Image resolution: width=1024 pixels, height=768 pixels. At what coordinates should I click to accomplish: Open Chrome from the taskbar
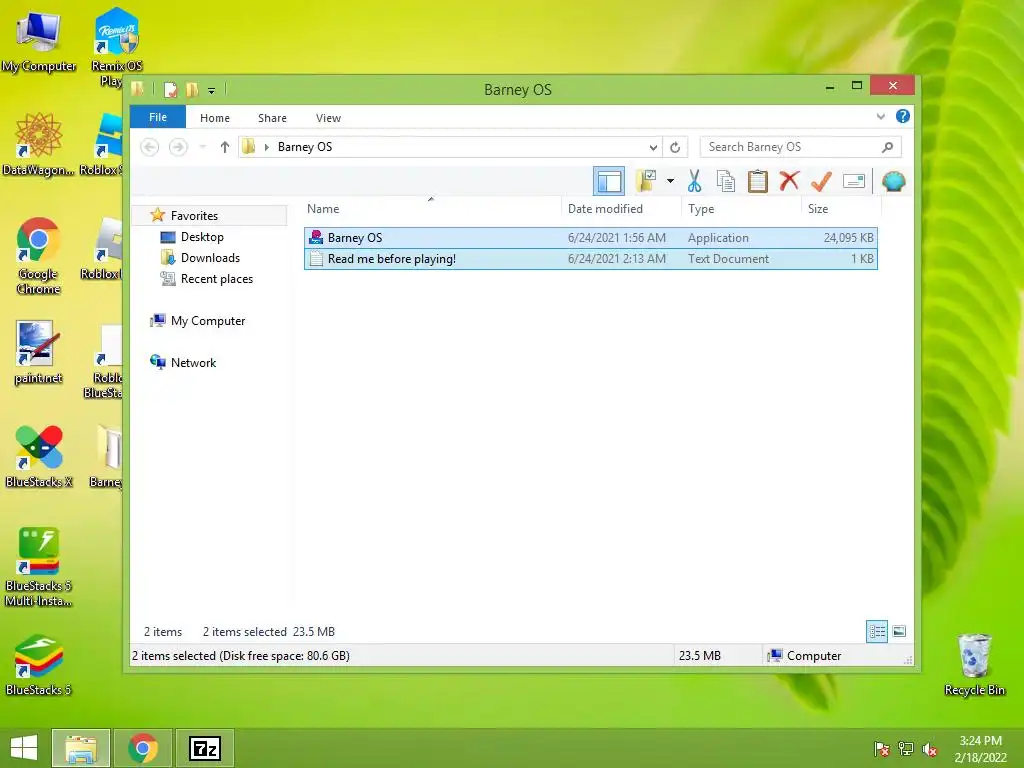143,748
